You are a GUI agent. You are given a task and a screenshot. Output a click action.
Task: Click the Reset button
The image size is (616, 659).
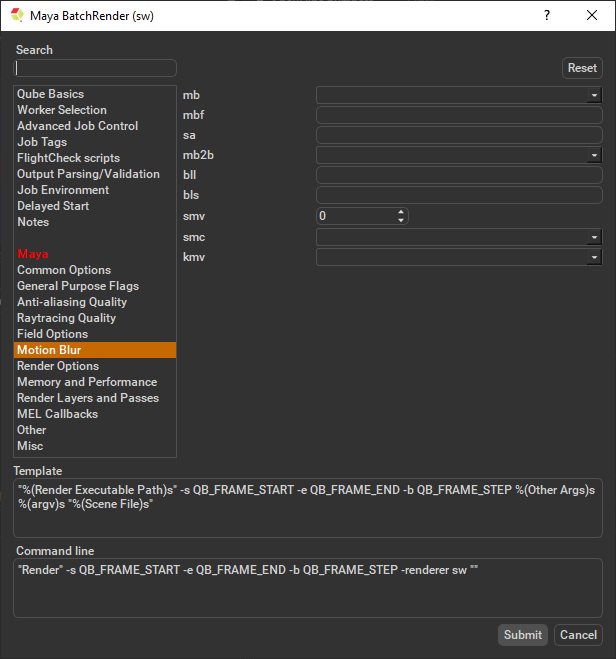click(x=581, y=68)
